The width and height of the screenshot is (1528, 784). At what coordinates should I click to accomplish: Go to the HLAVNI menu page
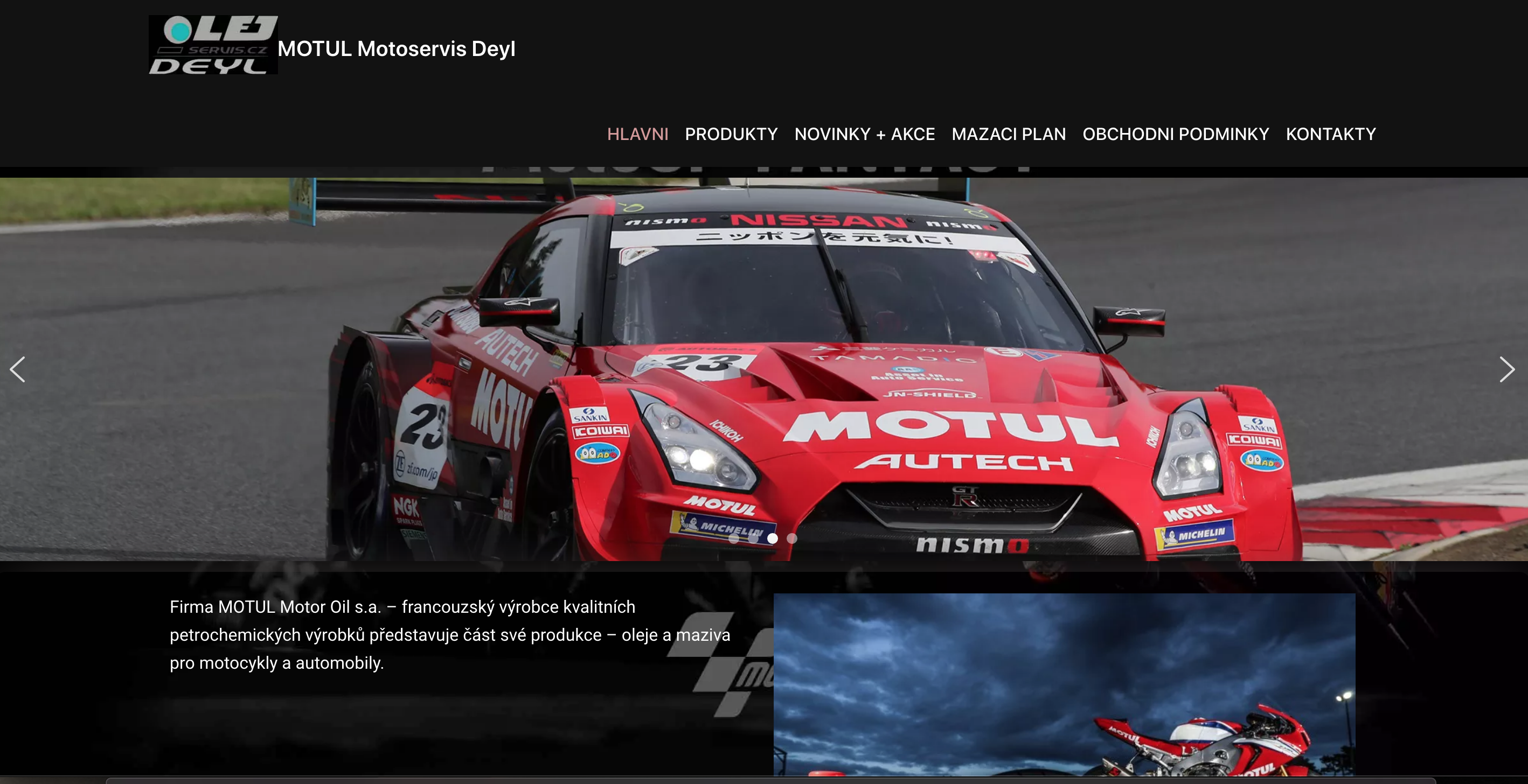[x=638, y=134]
